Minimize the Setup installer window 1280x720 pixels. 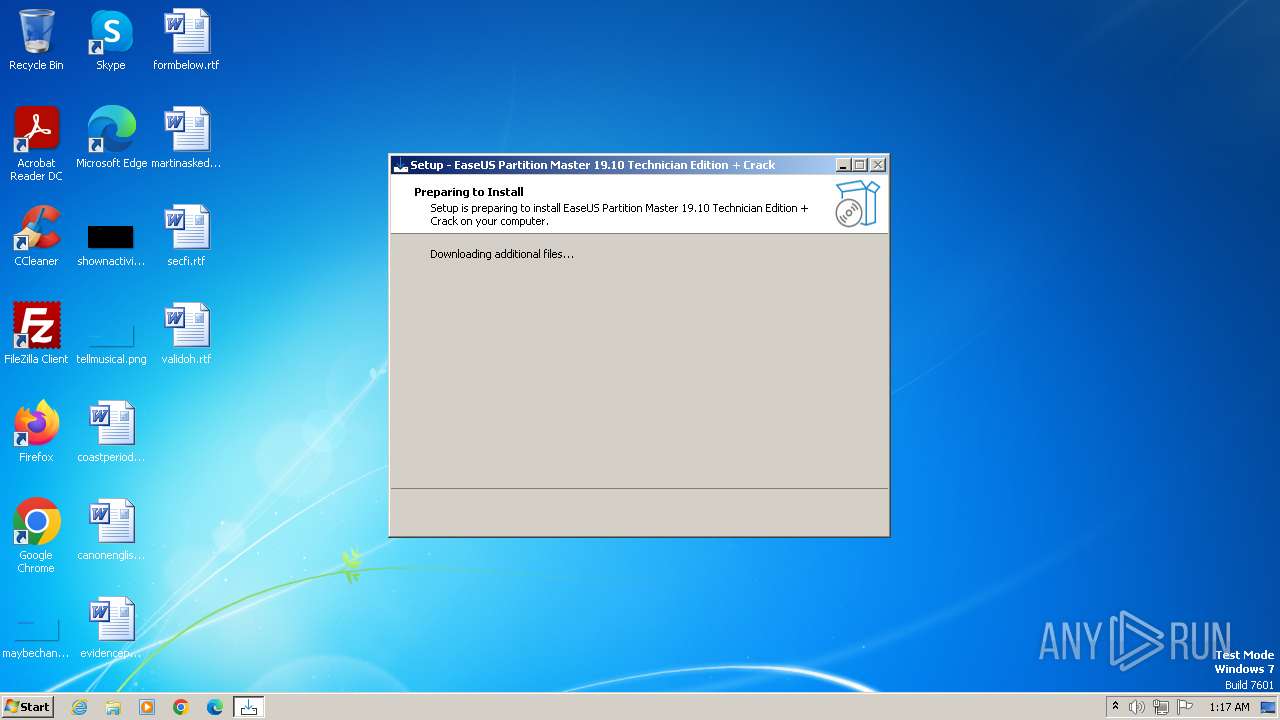tap(843, 165)
